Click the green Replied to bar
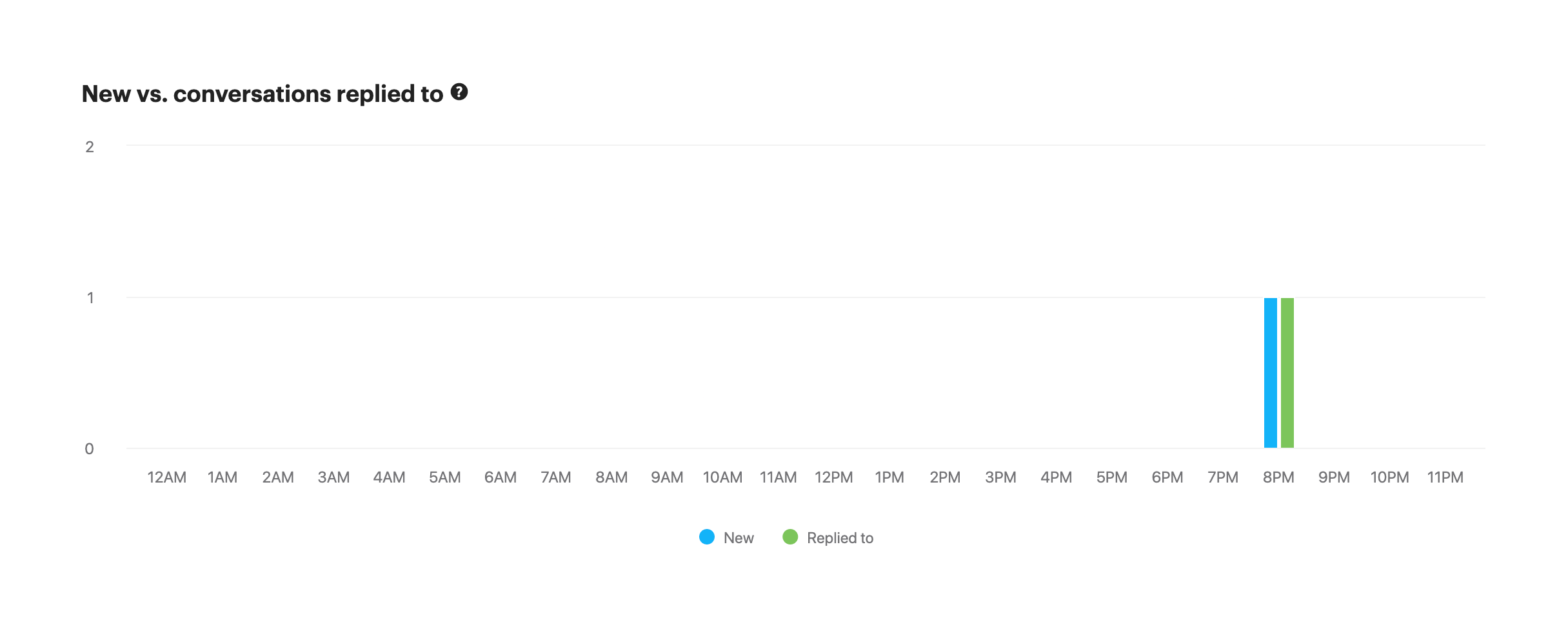Image resolution: width=1568 pixels, height=629 pixels. click(x=1287, y=373)
